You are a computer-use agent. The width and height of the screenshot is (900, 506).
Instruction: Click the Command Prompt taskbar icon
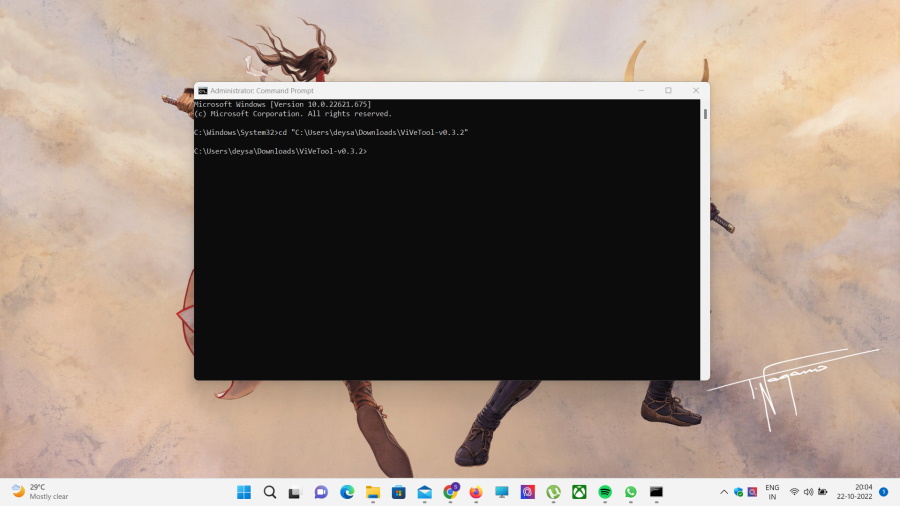point(656,492)
